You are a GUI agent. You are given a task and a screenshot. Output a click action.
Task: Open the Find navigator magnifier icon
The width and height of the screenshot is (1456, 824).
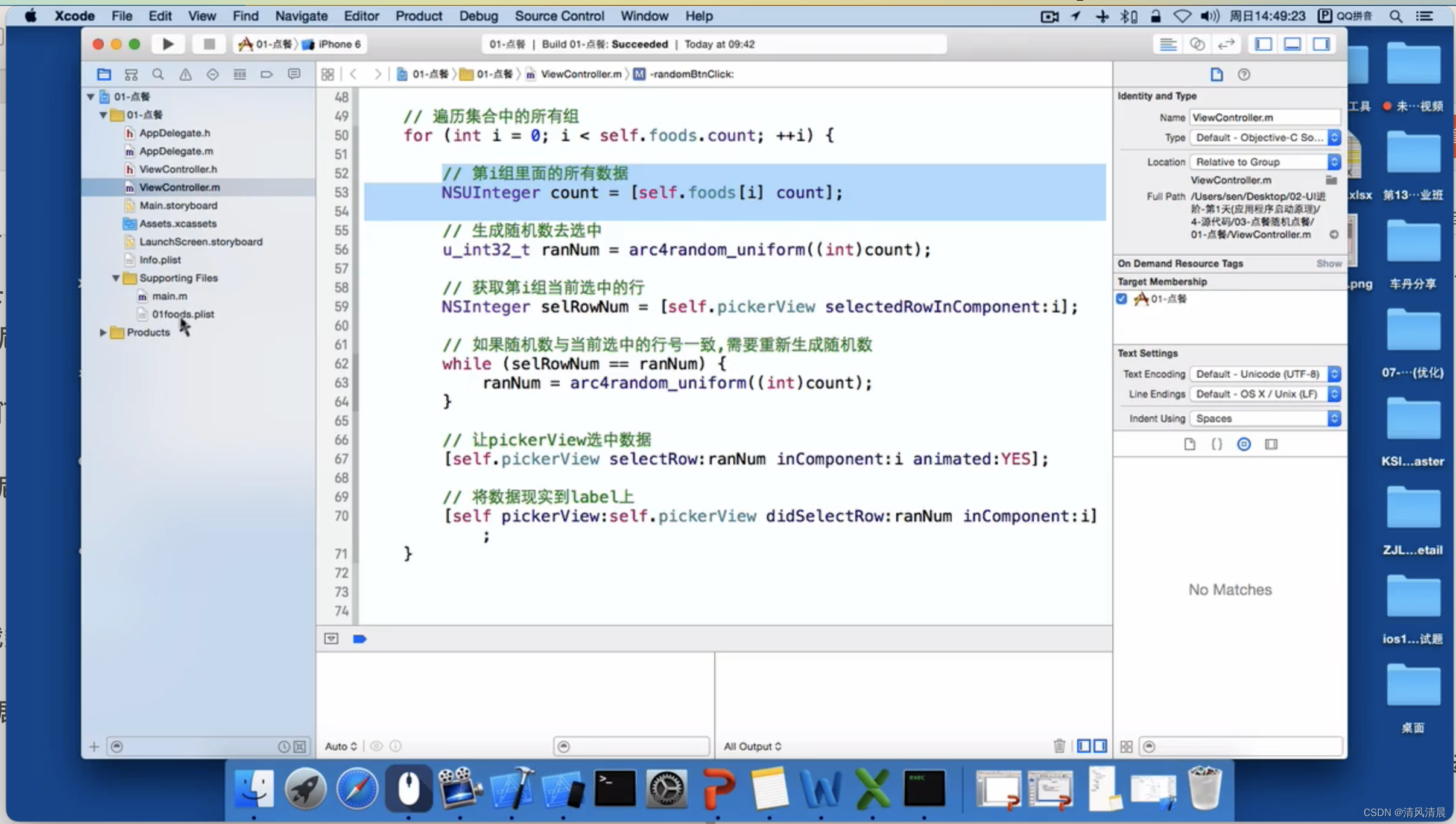click(x=158, y=74)
